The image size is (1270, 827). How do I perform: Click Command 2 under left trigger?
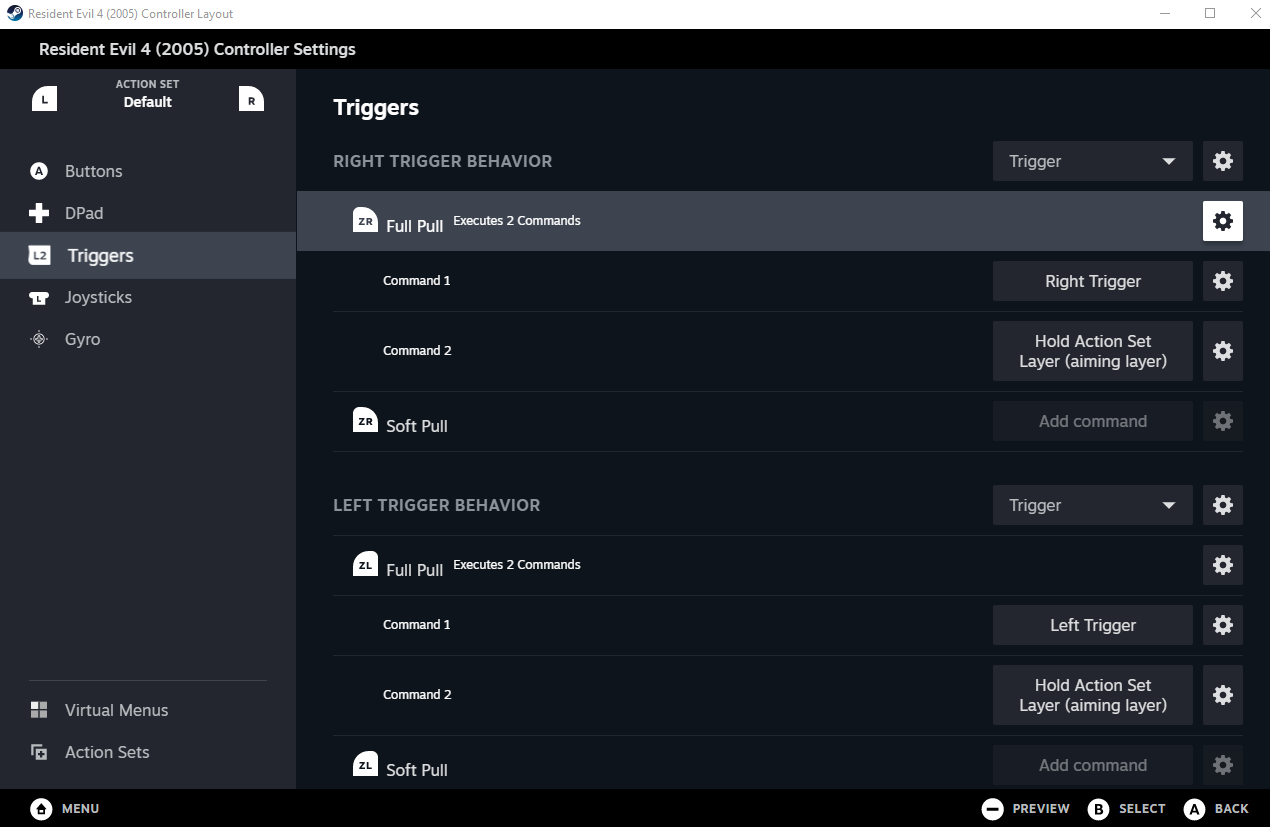416,695
